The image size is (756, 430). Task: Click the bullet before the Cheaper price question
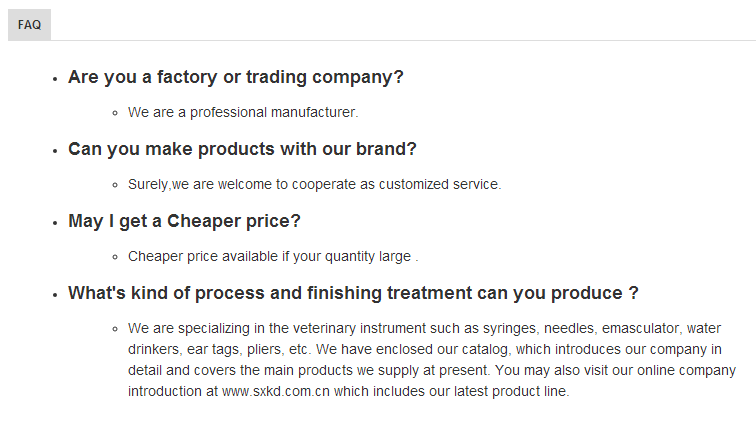coord(55,223)
